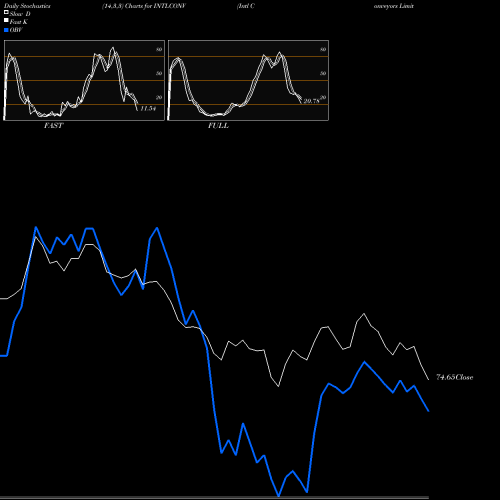Click the 'Charts for INTLCONV' heading
The width and height of the screenshot is (500, 500).
(155, 6)
